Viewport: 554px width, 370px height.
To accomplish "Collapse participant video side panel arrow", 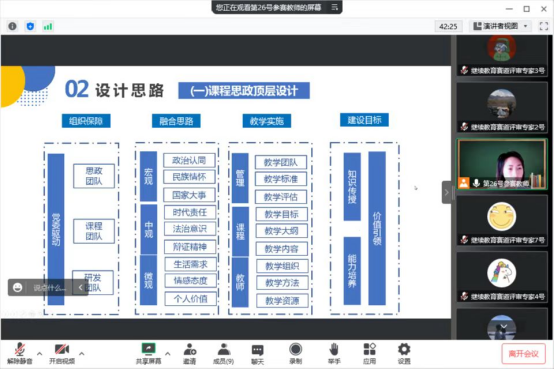I will pos(447,192).
